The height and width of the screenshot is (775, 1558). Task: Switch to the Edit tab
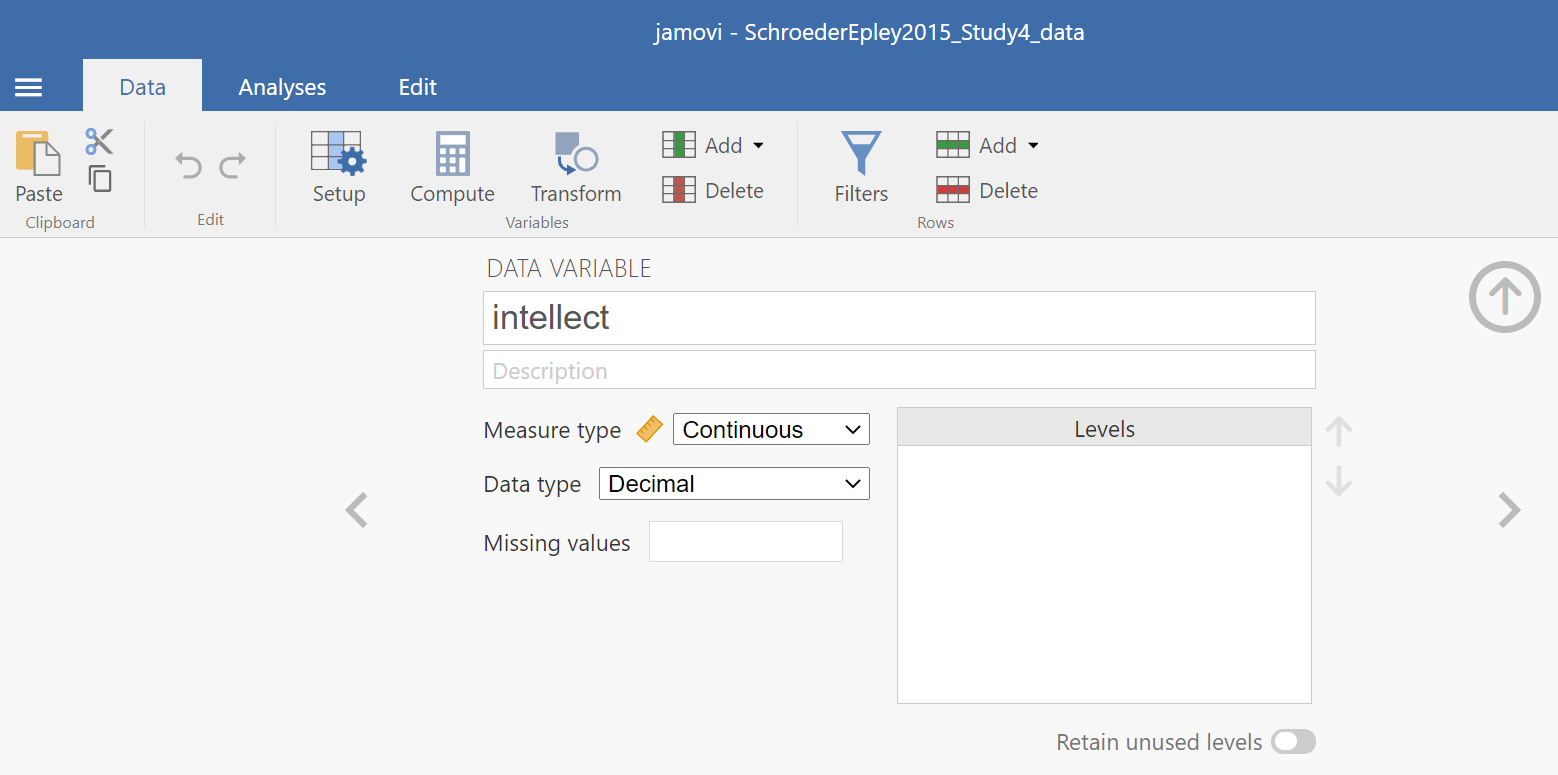[417, 87]
